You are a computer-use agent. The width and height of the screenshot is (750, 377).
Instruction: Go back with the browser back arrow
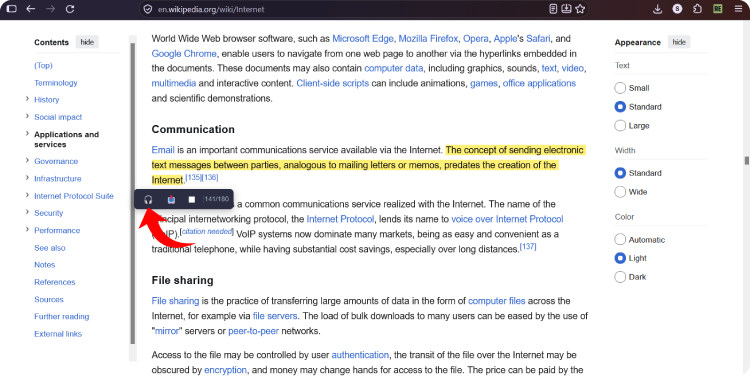click(x=31, y=9)
